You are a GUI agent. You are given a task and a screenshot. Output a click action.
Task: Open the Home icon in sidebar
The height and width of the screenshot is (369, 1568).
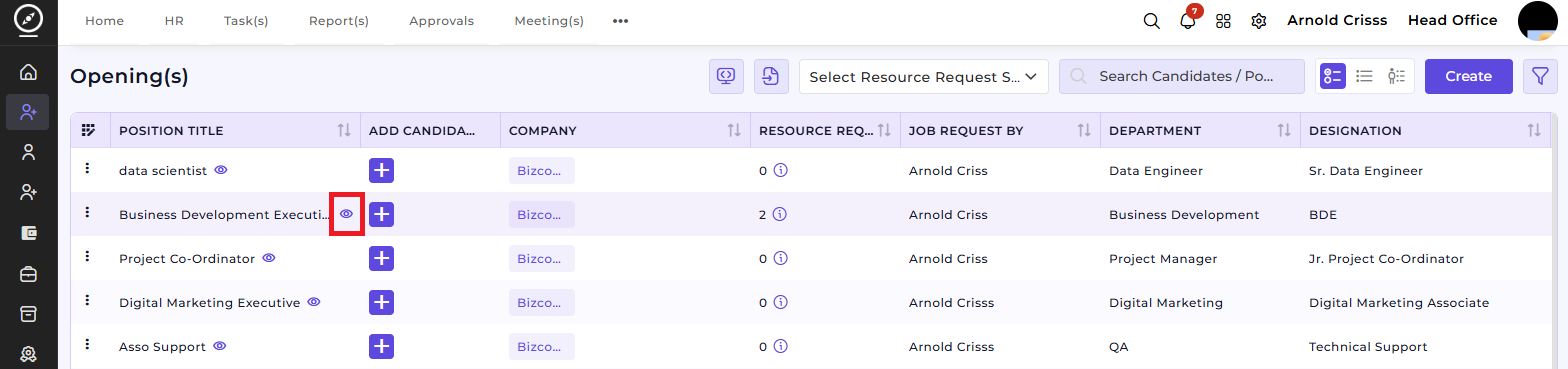pos(28,72)
